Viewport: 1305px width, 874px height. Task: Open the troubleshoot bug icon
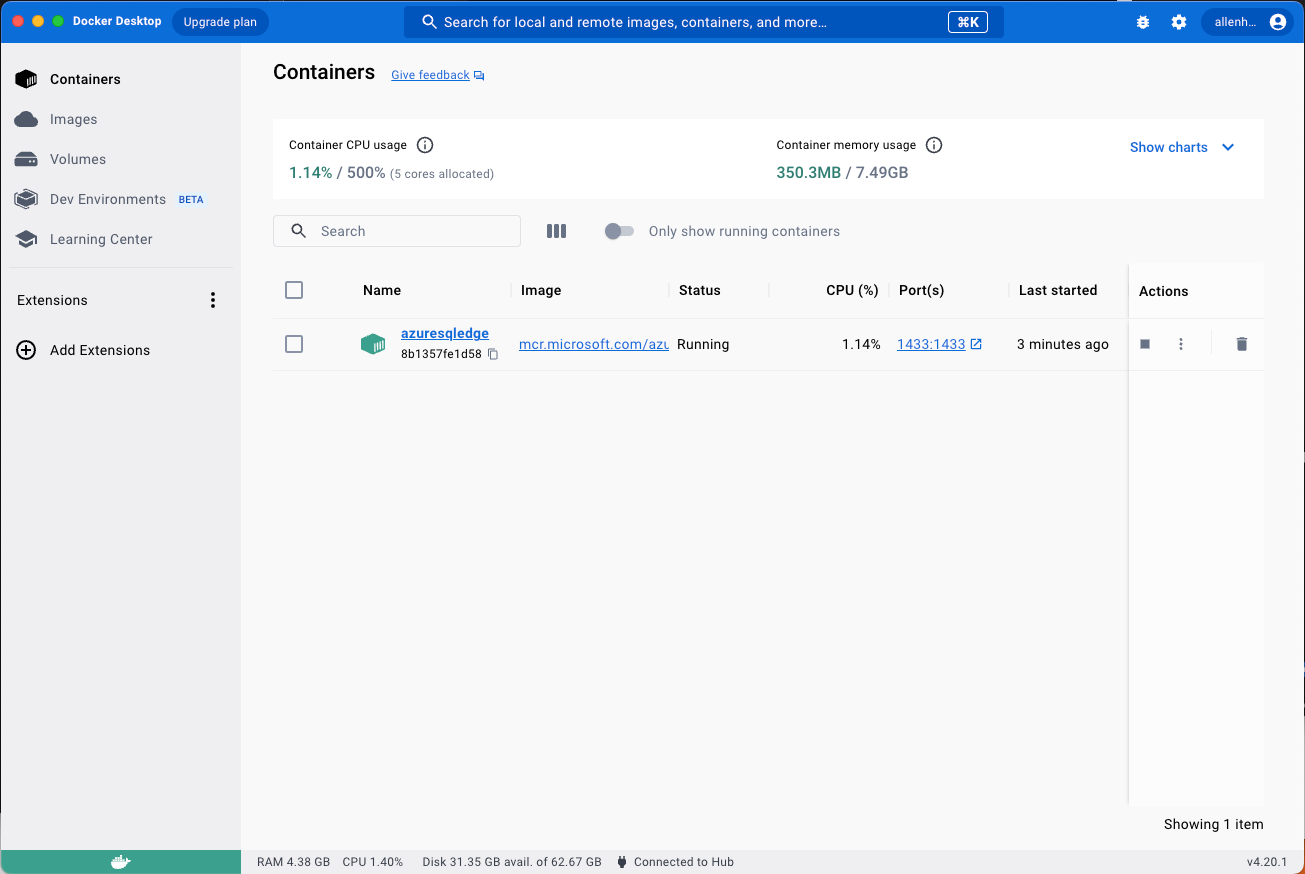[1143, 22]
